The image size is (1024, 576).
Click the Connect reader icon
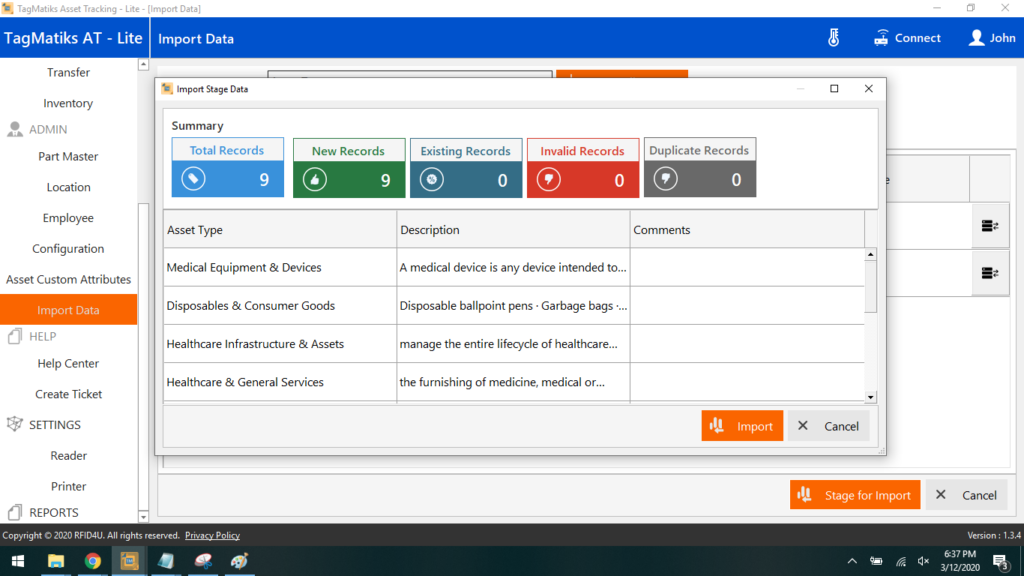(881, 38)
